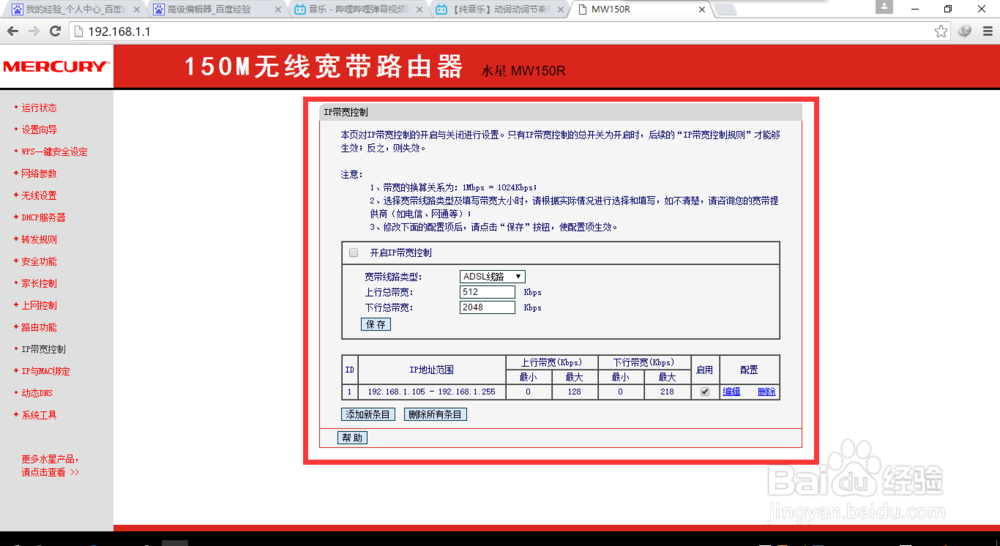Viewport: 1000px width, 546px height.
Task: Close the 音乐 哔哩哔哩 tab
Action: pos(419,10)
